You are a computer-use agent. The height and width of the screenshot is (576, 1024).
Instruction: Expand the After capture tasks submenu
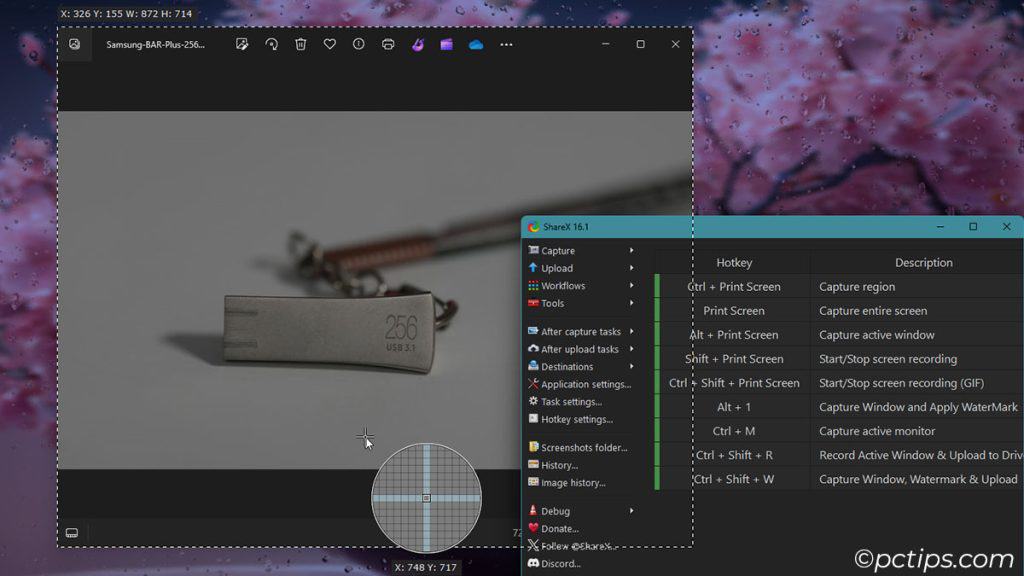coord(580,332)
